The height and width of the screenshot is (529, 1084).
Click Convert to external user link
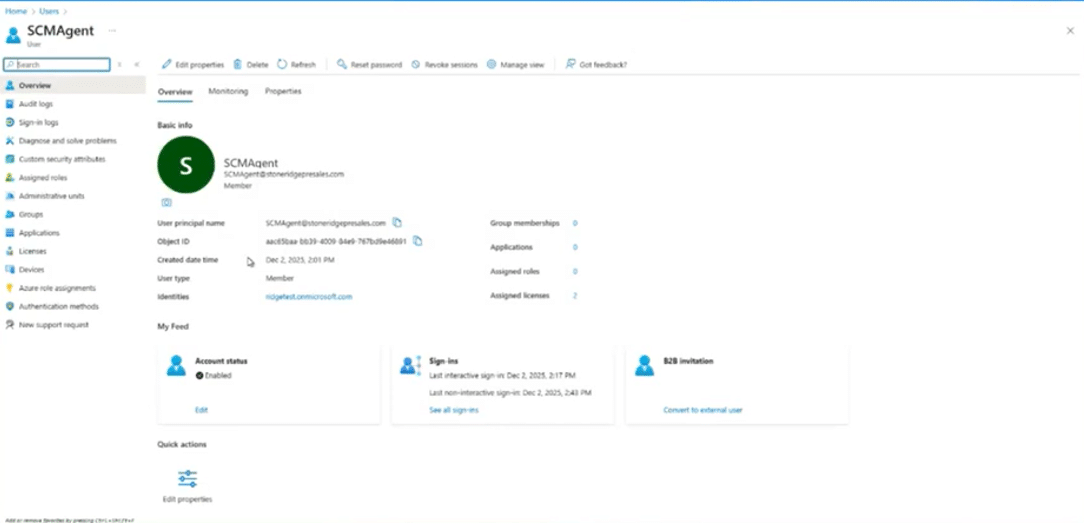703,410
